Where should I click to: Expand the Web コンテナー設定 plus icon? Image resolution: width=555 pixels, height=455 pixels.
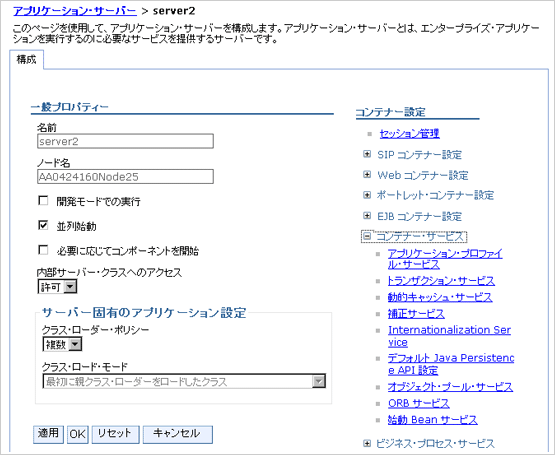(x=367, y=175)
